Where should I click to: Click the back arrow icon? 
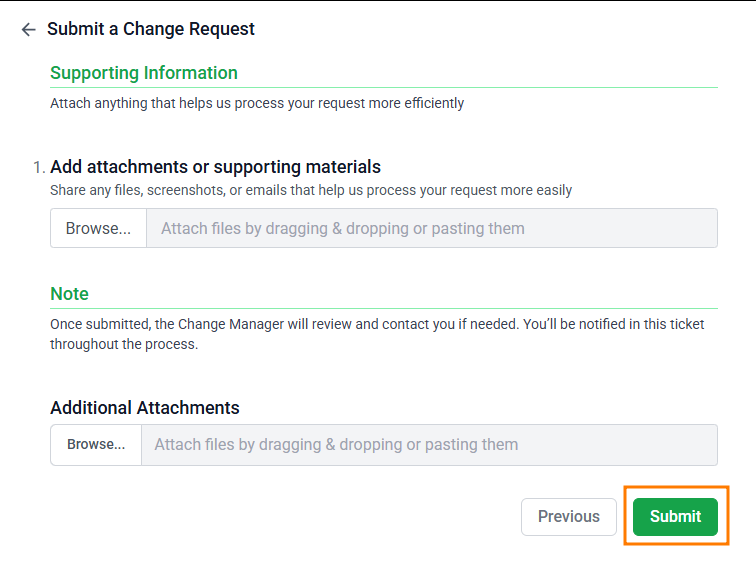click(28, 30)
